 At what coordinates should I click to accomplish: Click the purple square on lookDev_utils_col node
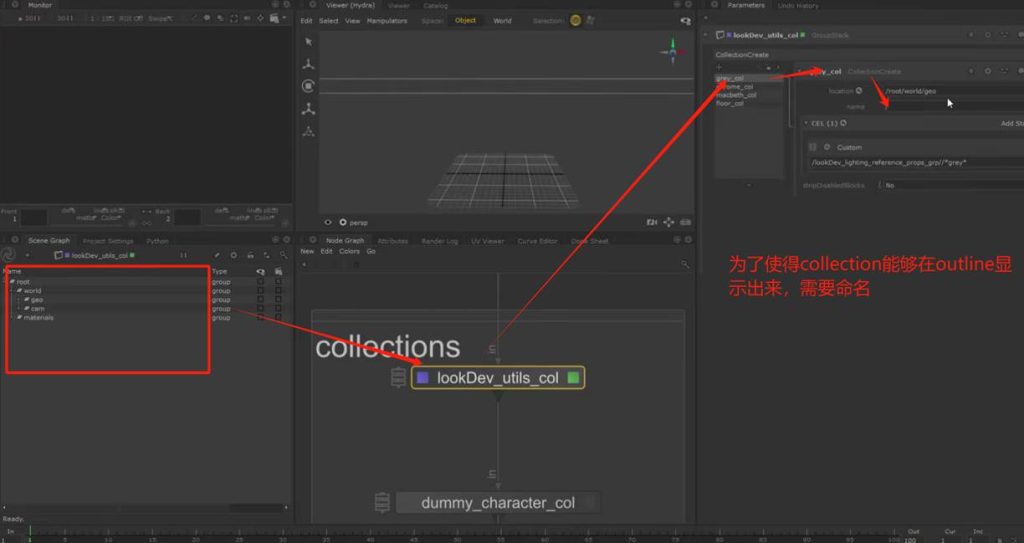423,378
